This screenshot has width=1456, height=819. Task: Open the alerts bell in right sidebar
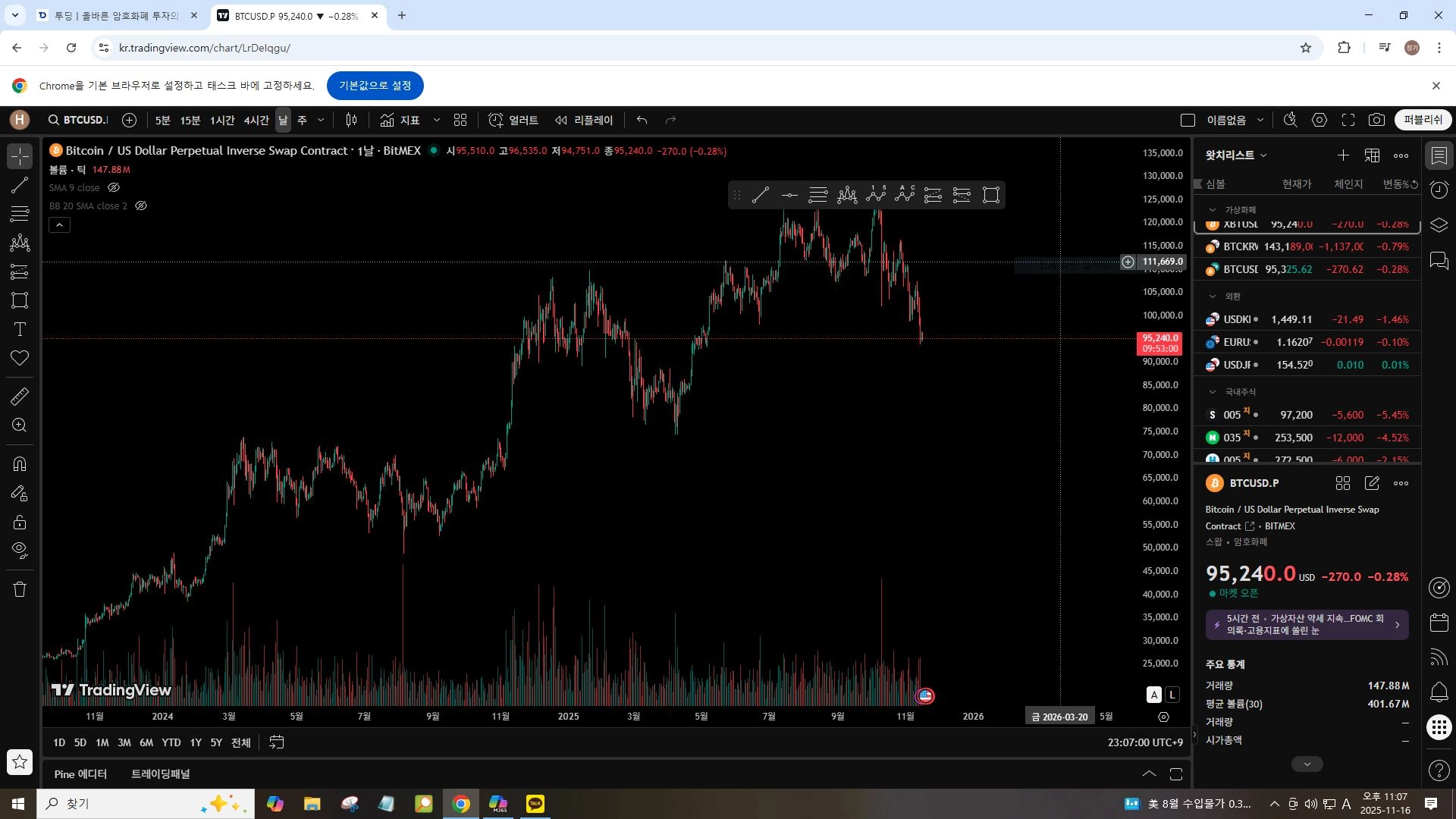click(1439, 692)
